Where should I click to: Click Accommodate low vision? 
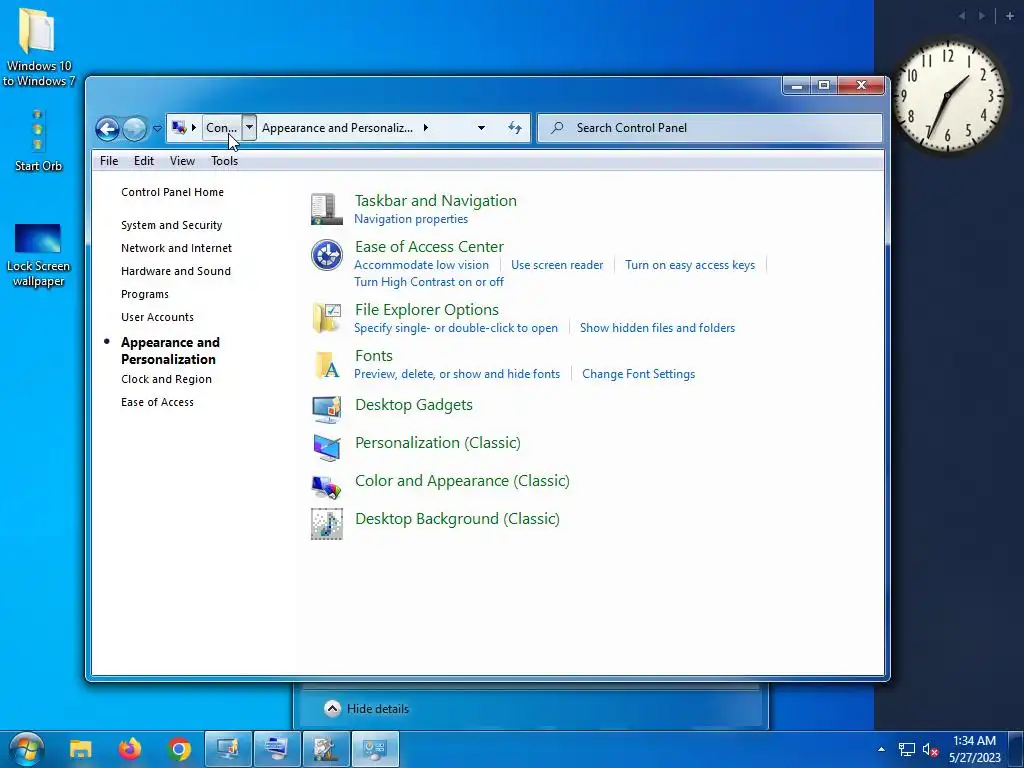coord(421,264)
